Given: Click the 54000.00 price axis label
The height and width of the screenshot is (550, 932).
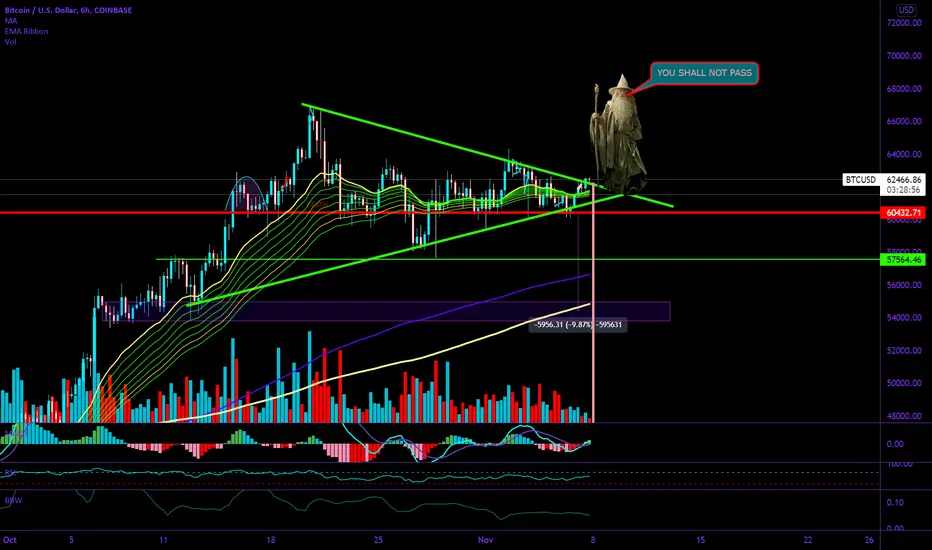Looking at the screenshot, I should point(904,318).
